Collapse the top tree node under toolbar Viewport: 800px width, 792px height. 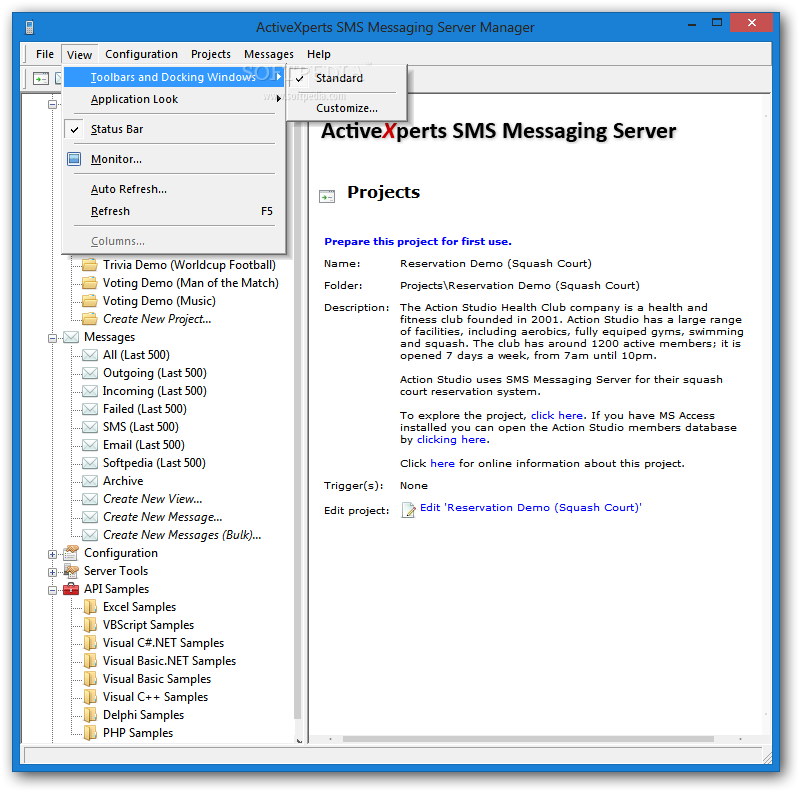[52, 105]
